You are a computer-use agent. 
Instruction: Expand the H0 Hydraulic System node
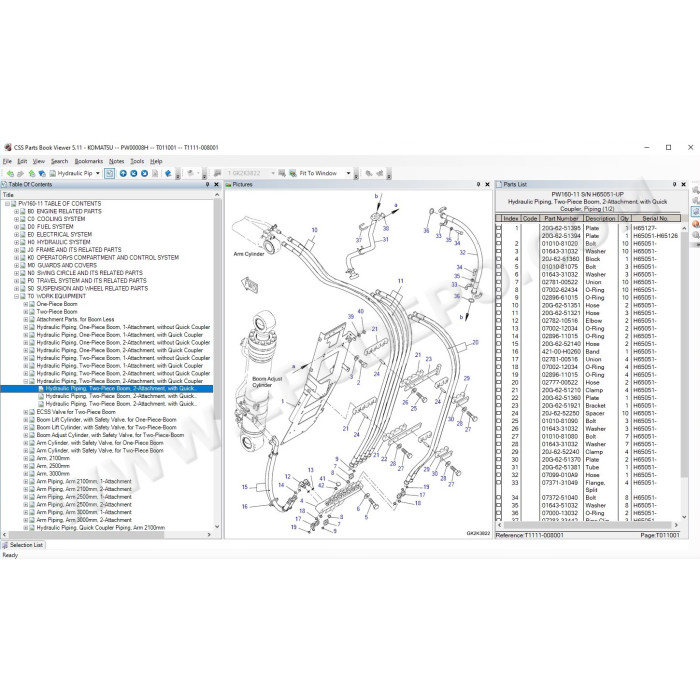pyautogui.click(x=17, y=242)
